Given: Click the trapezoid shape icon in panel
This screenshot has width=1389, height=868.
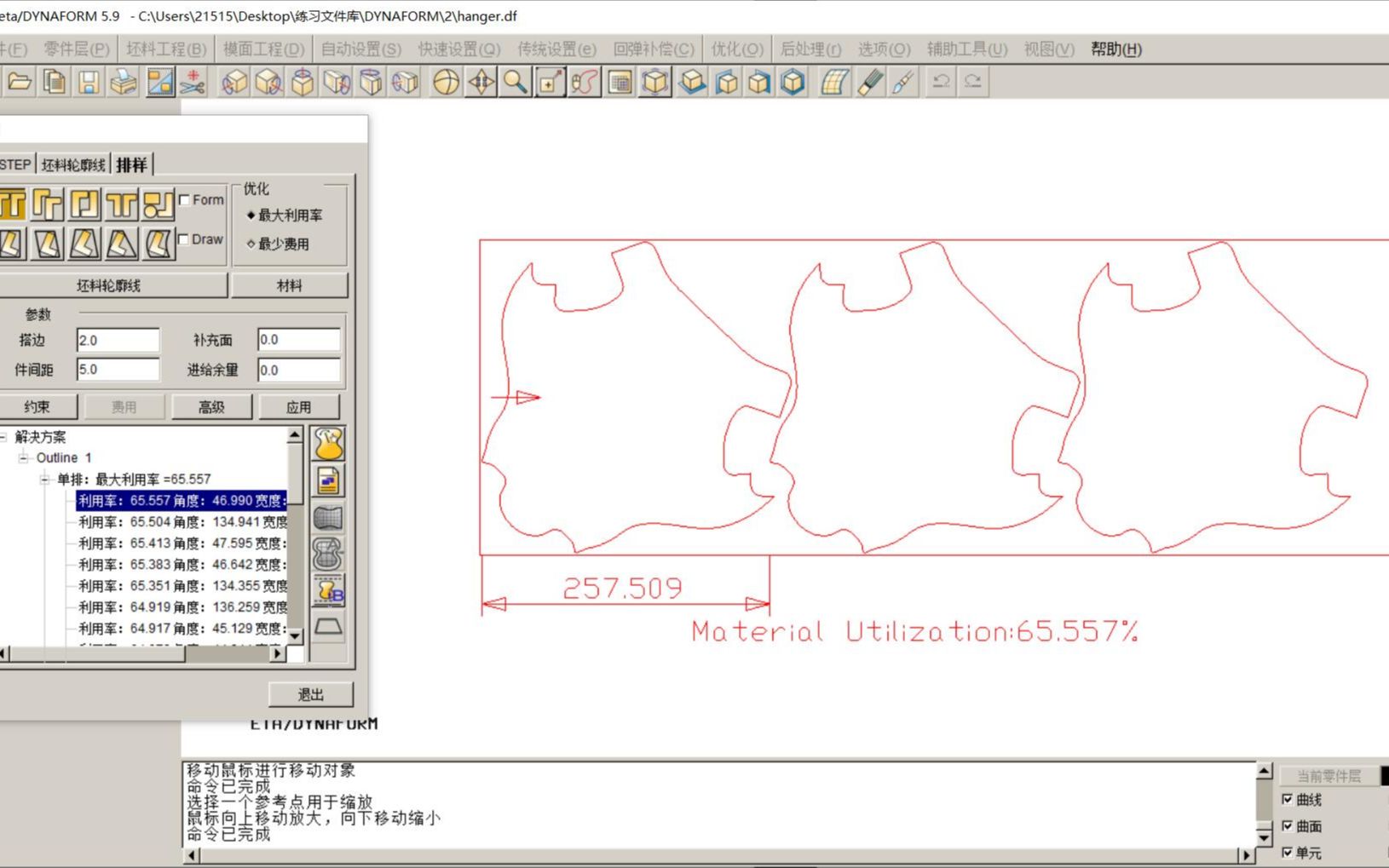Looking at the screenshot, I should 329,627.
